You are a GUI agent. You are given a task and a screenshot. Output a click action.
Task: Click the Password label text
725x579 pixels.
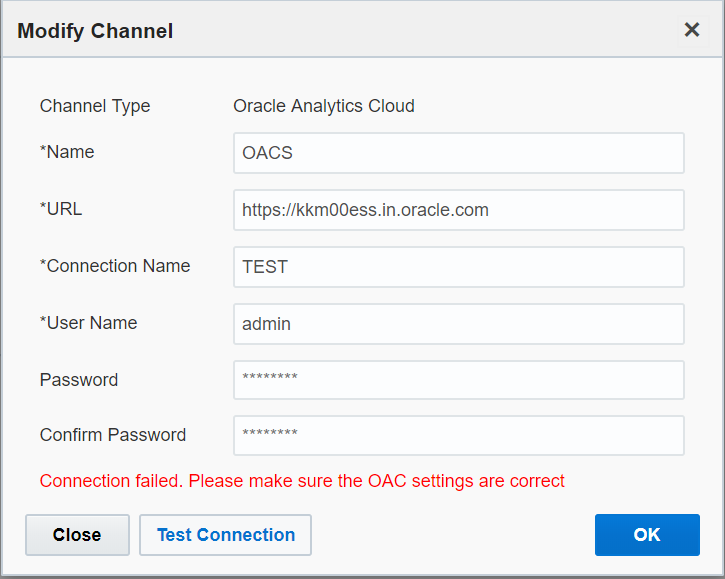pyautogui.click(x=79, y=380)
